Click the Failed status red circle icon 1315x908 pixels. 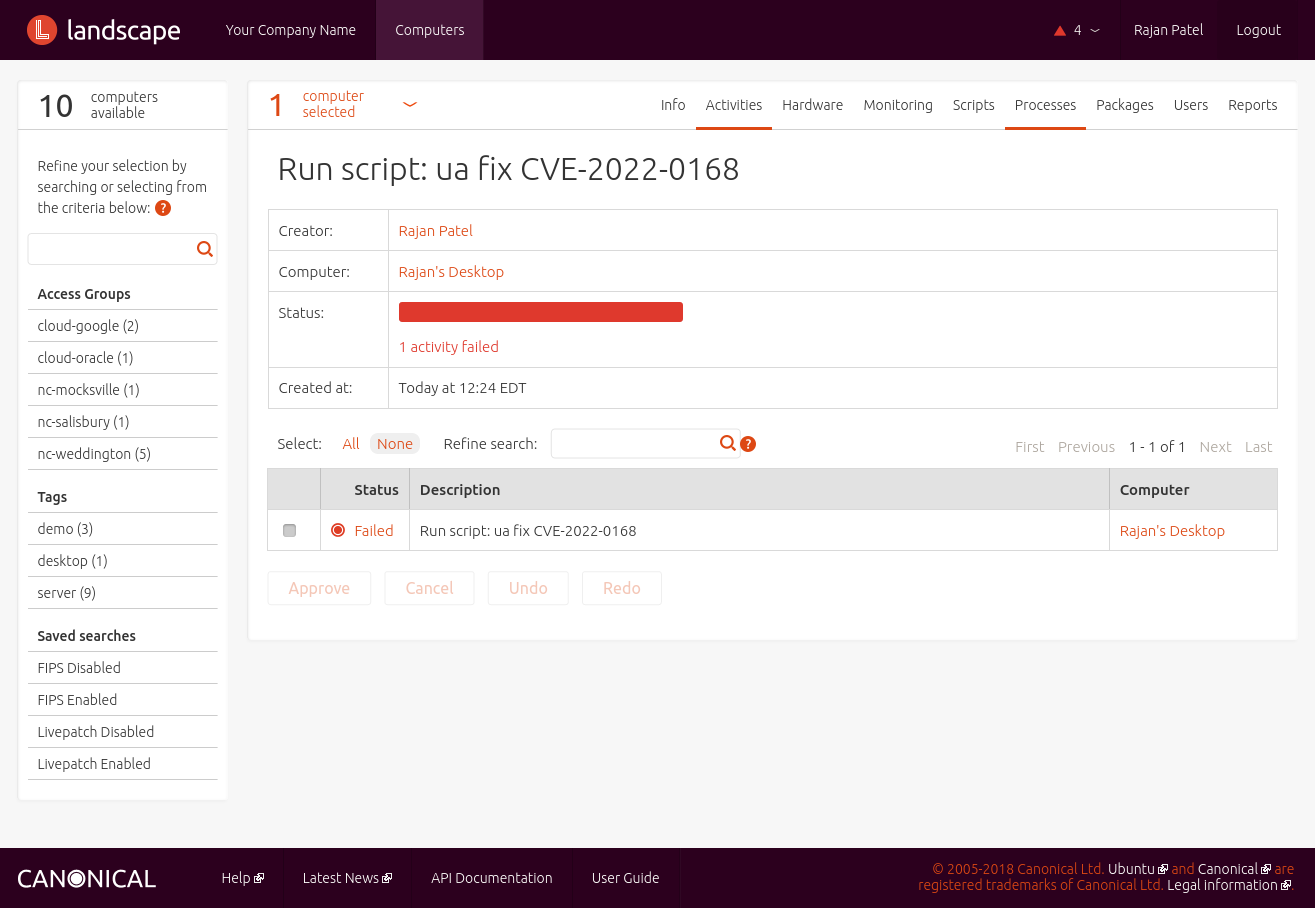click(x=338, y=530)
